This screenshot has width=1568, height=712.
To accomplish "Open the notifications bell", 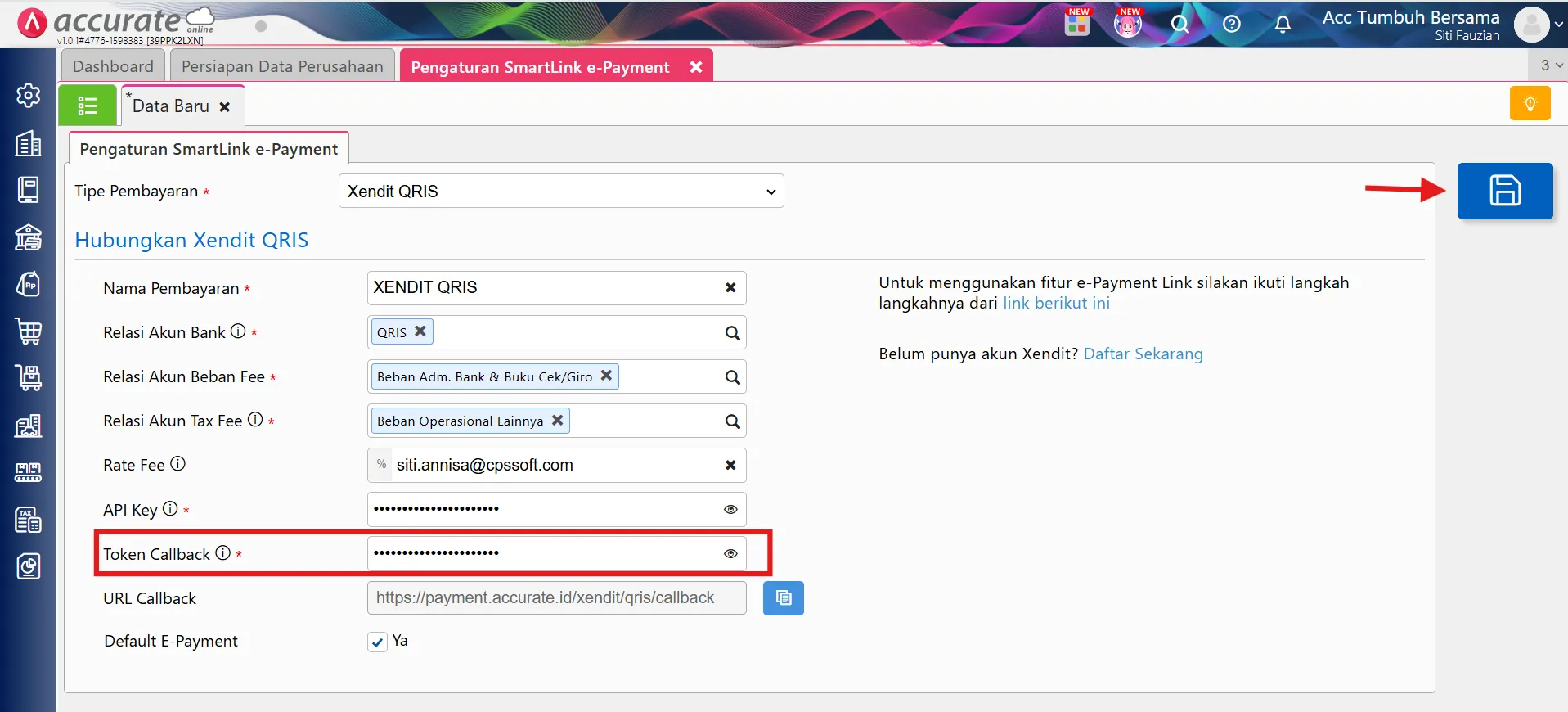I will point(1283,25).
